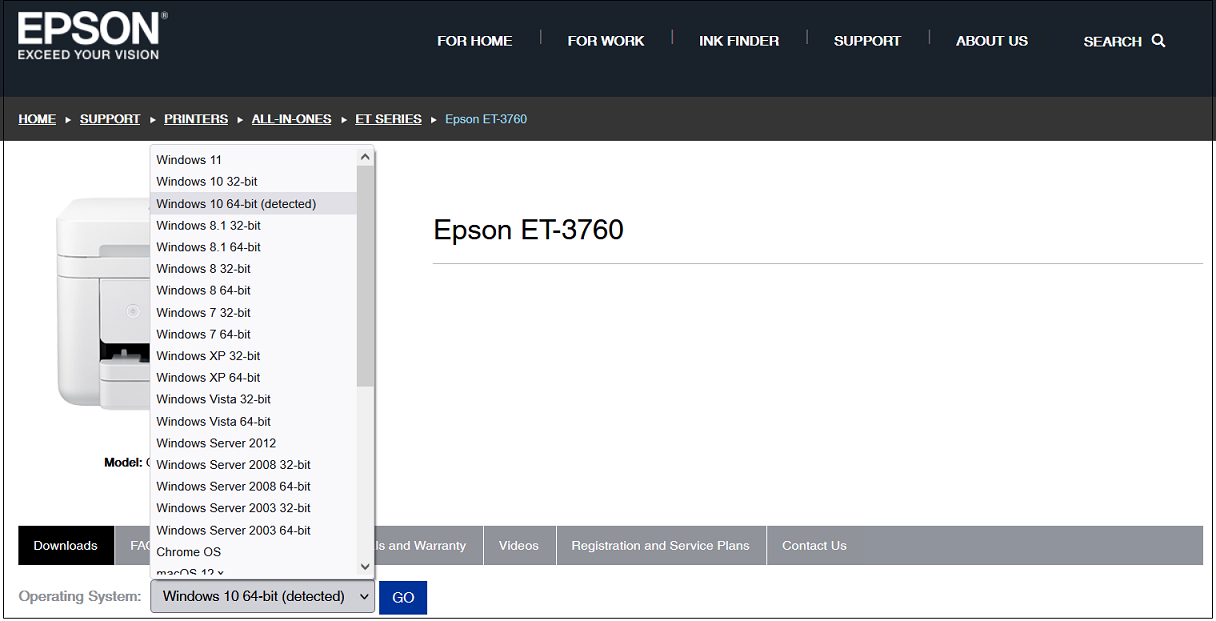
Task: Choose Windows XP 64-bit in list
Action: click(254, 378)
